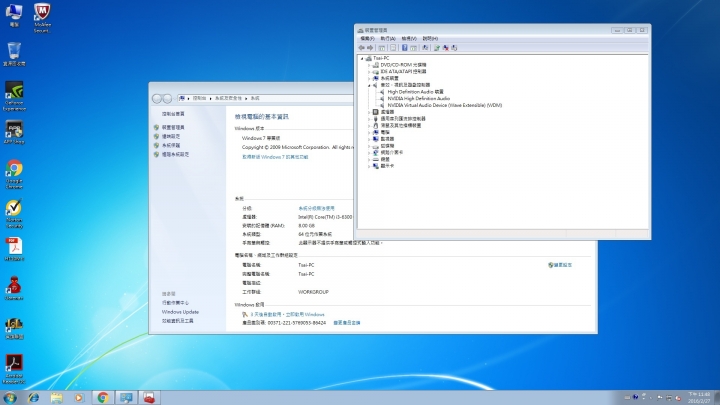
Task: Expand the mice and pointing devices node
Action: (369, 125)
